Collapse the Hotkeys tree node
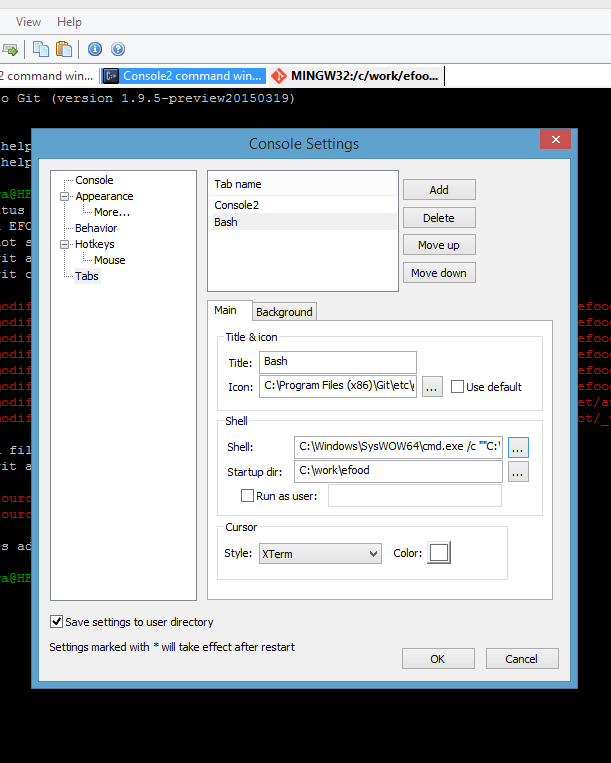 [64, 245]
